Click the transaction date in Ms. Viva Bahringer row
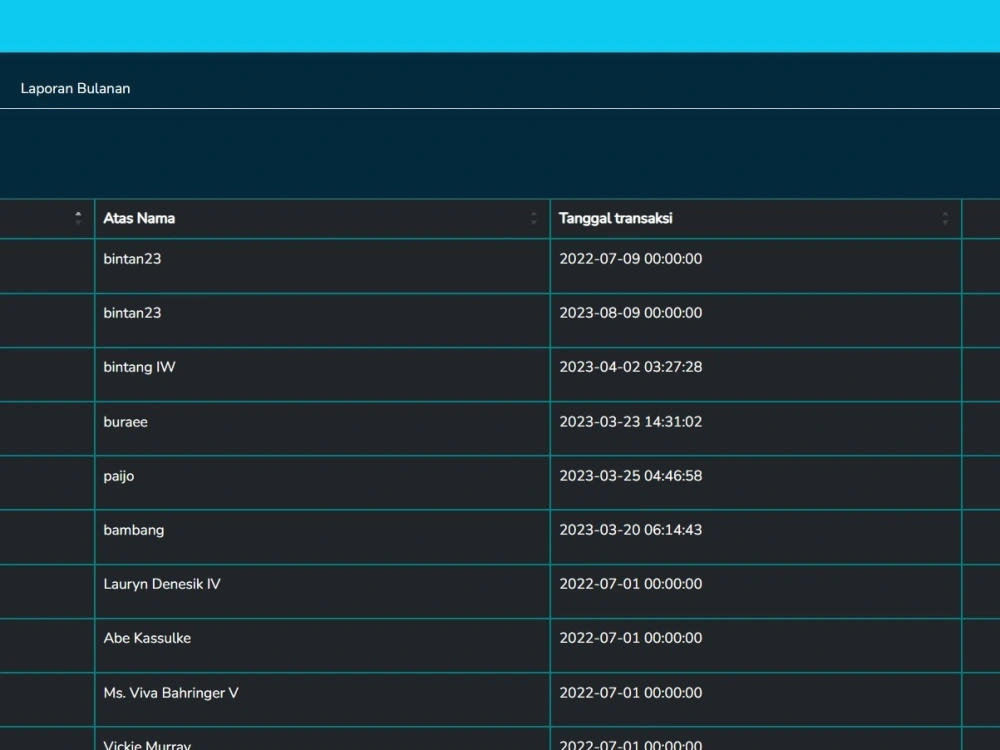The width and height of the screenshot is (1000, 750). [631, 693]
